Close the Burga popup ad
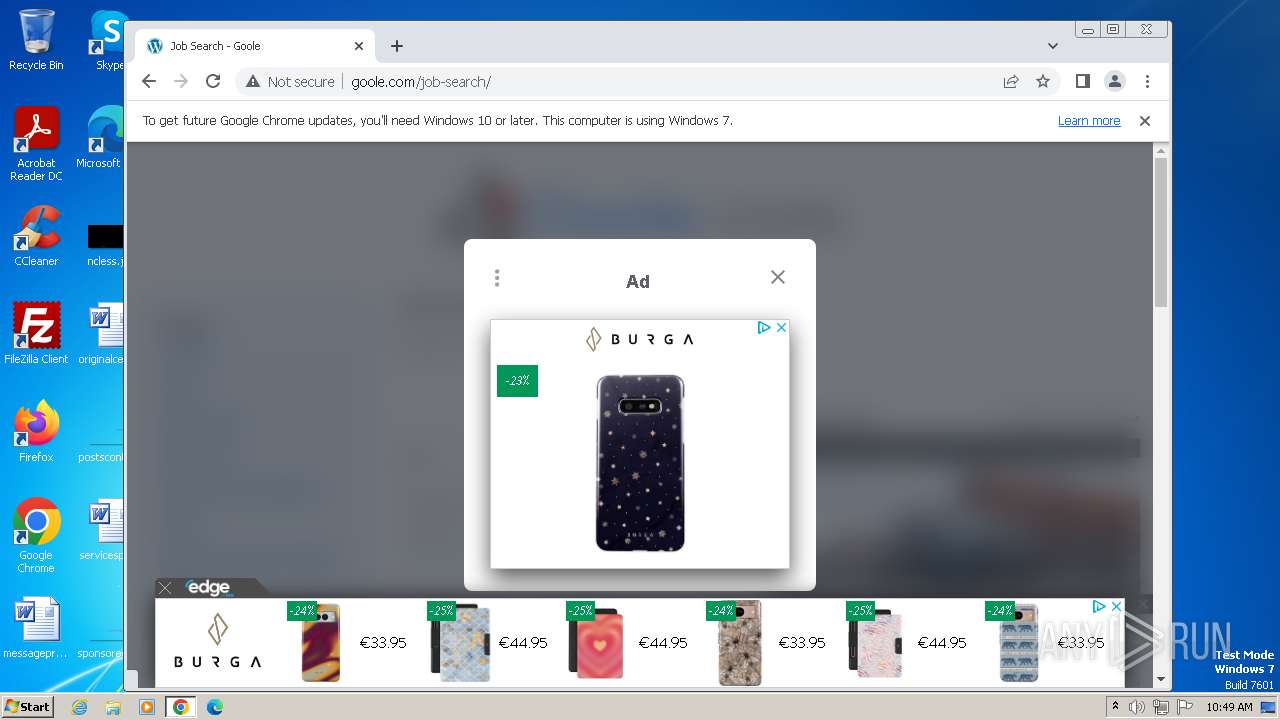Image resolution: width=1280 pixels, height=720 pixels. [x=781, y=327]
